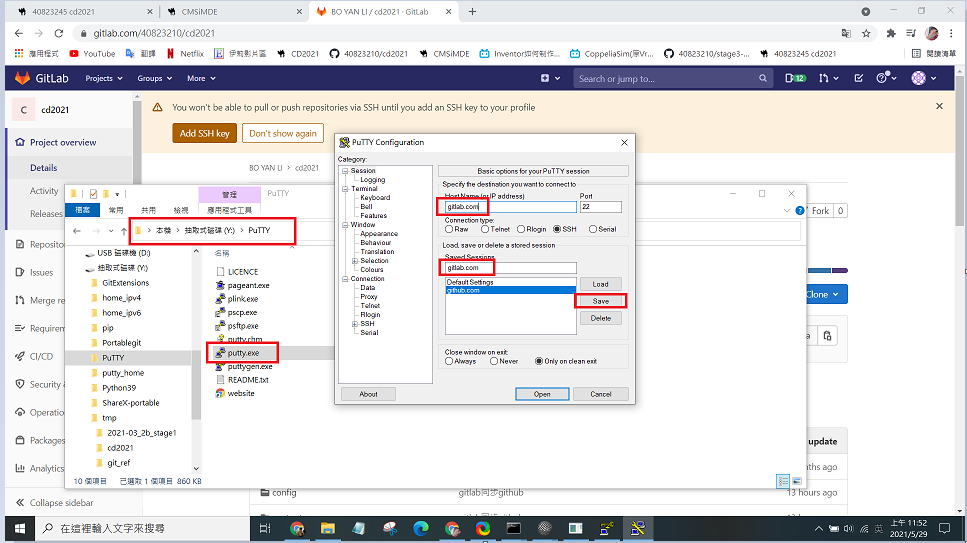The image size is (967, 543).
Task: Click Open to start the PuTTY connection
Action: tap(542, 394)
